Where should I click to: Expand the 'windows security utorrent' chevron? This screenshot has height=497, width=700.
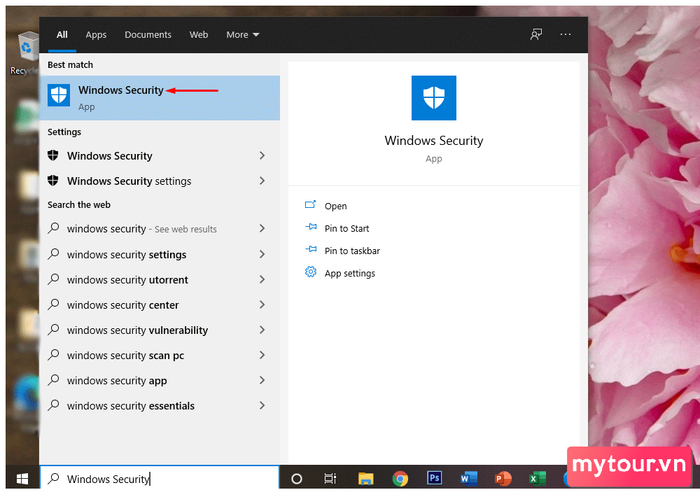coord(262,279)
